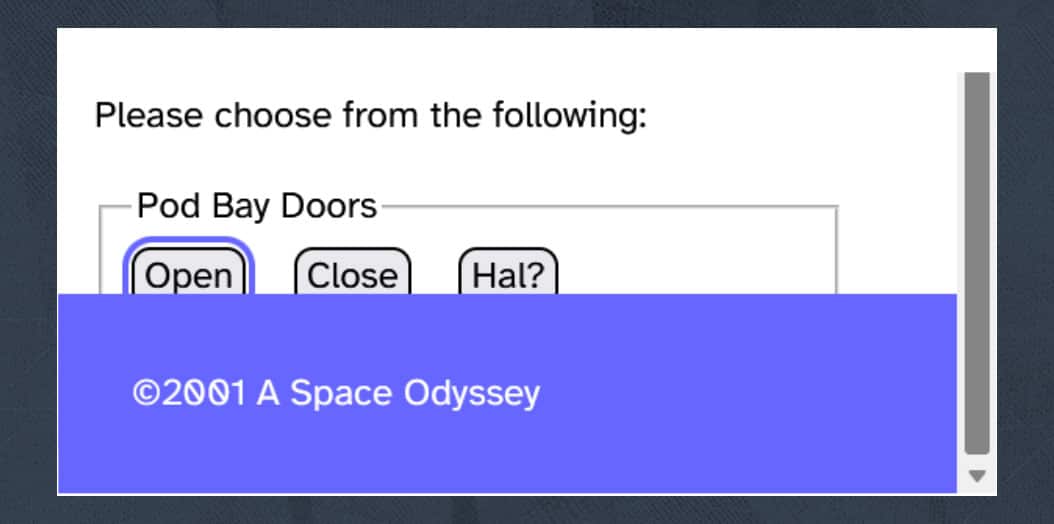Screen dimensions: 1054x524
Task: Click the word 'Doors' in the legend
Action: [328, 206]
